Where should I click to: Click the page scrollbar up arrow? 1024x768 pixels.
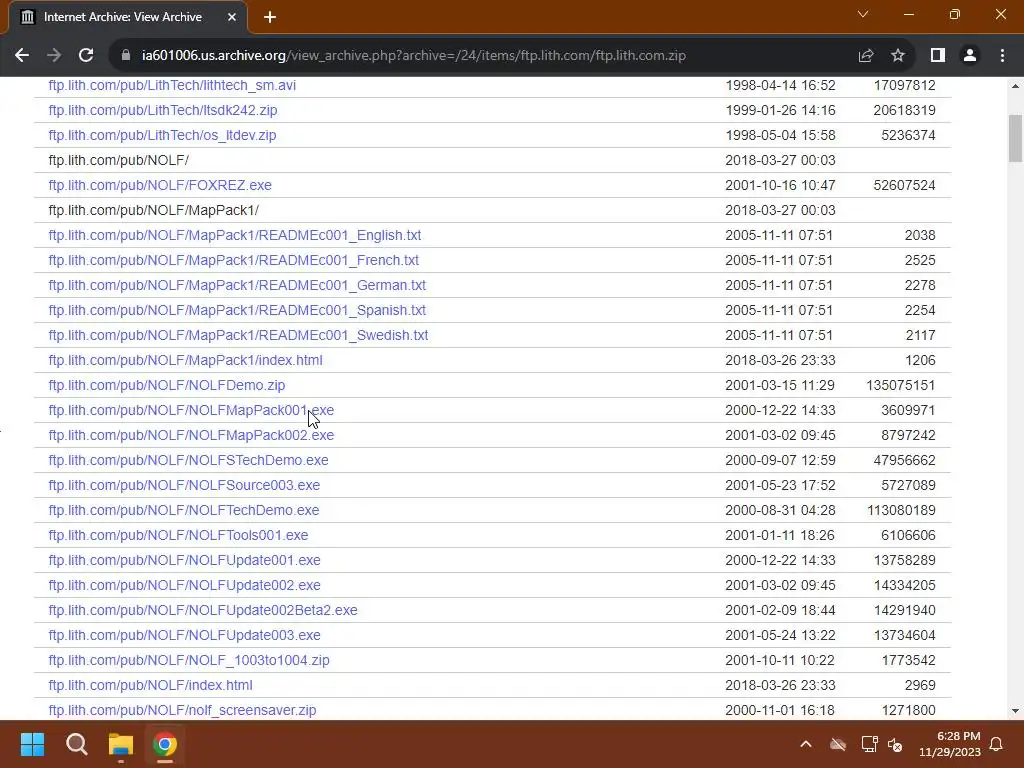pyautogui.click(x=1016, y=86)
